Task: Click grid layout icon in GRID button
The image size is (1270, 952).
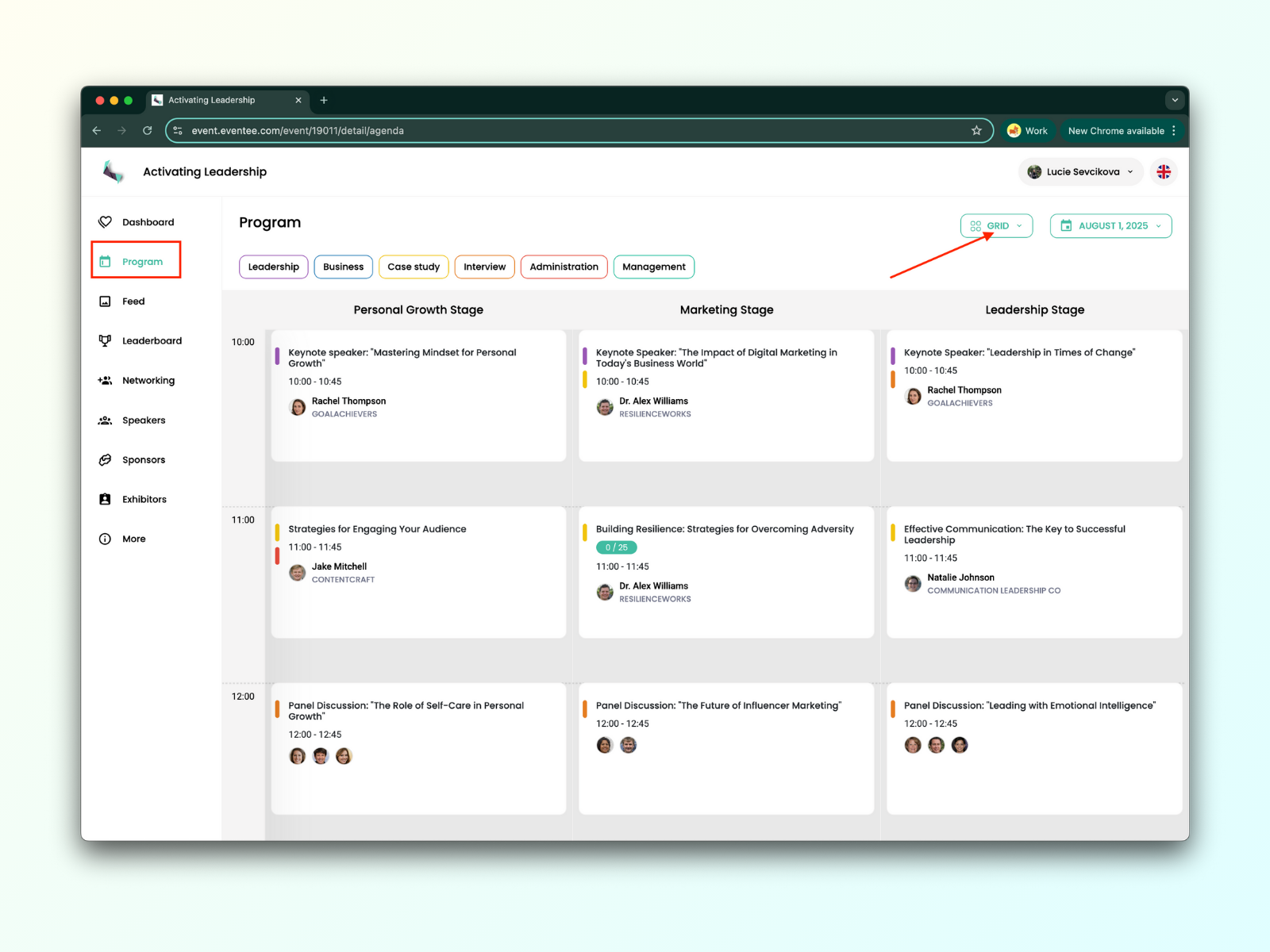Action: pos(976,226)
